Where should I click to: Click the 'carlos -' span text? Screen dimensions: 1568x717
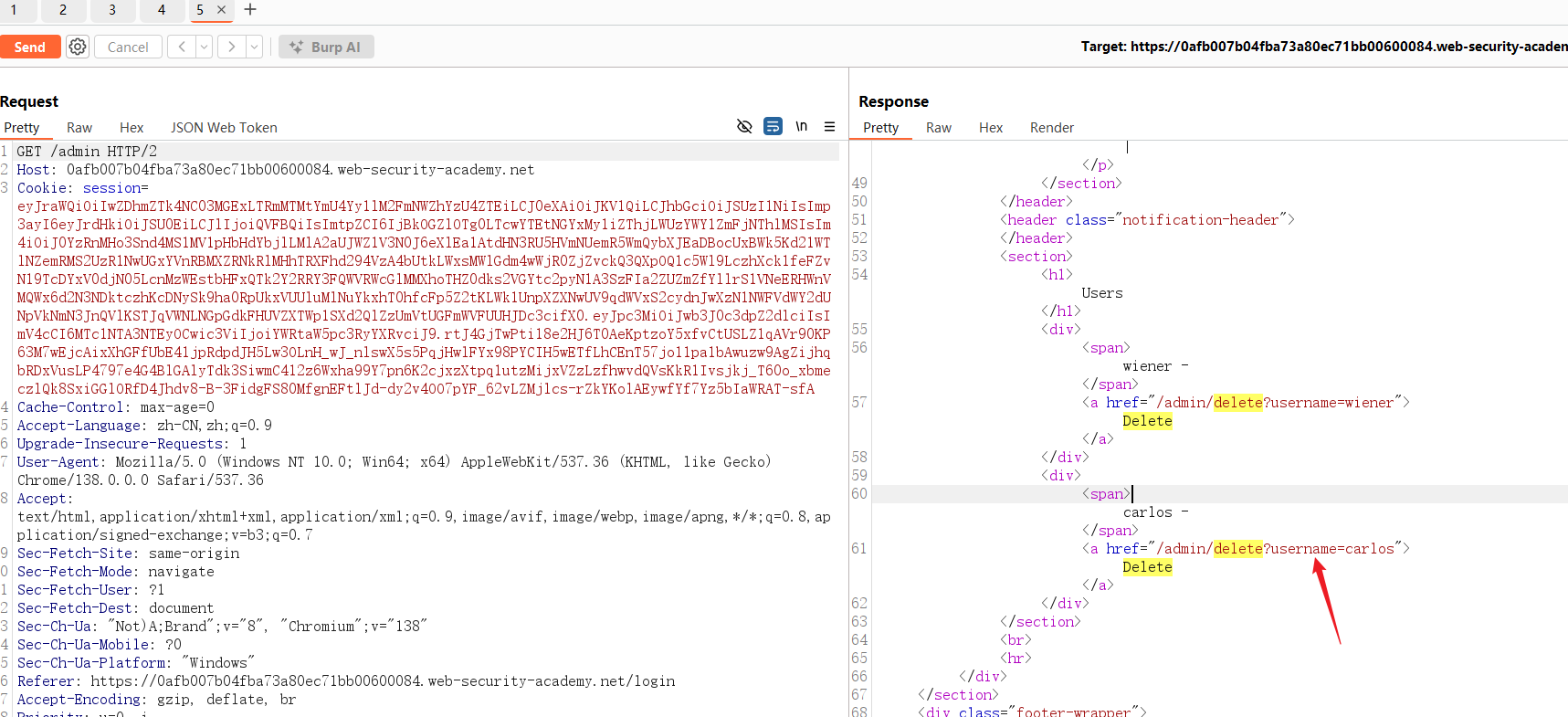1156,512
